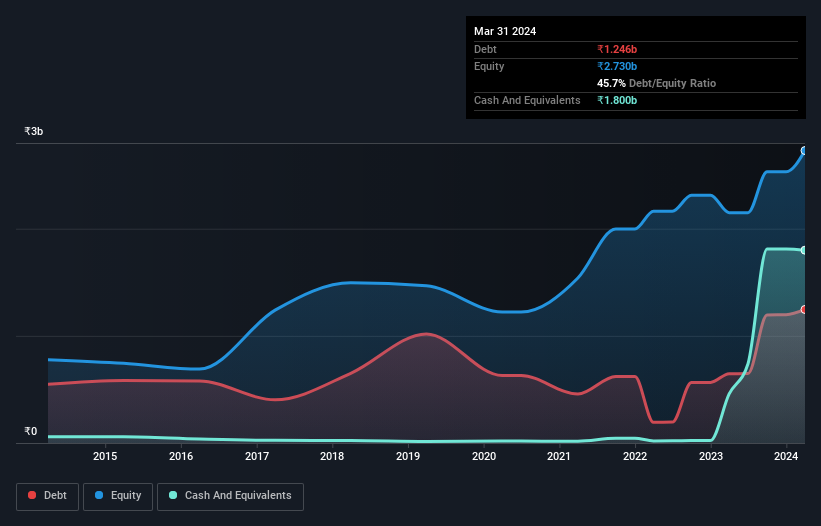
Task: Click the ₹2.730b equity value
Action: click(x=617, y=66)
